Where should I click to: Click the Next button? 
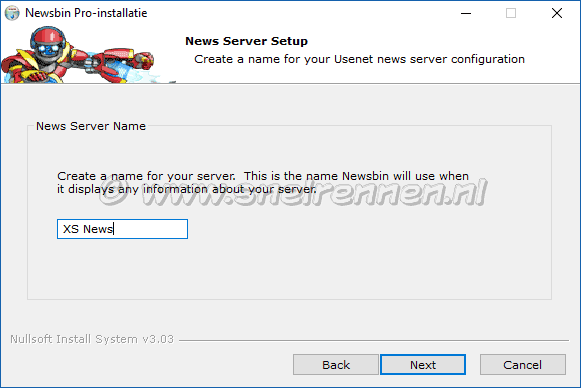423,365
